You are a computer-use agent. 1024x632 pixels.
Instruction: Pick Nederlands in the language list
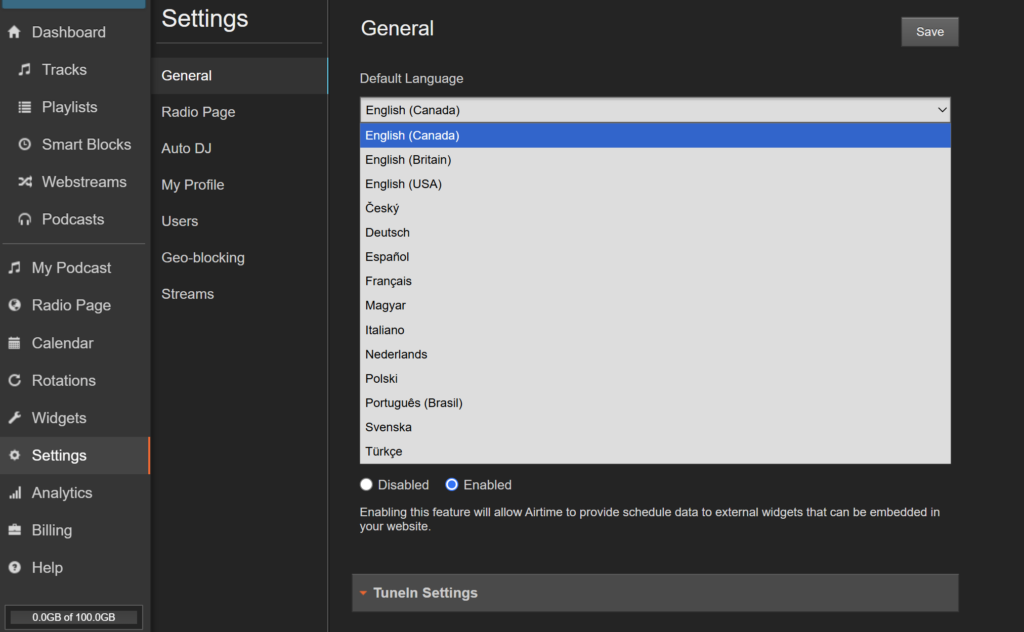pyautogui.click(x=655, y=354)
